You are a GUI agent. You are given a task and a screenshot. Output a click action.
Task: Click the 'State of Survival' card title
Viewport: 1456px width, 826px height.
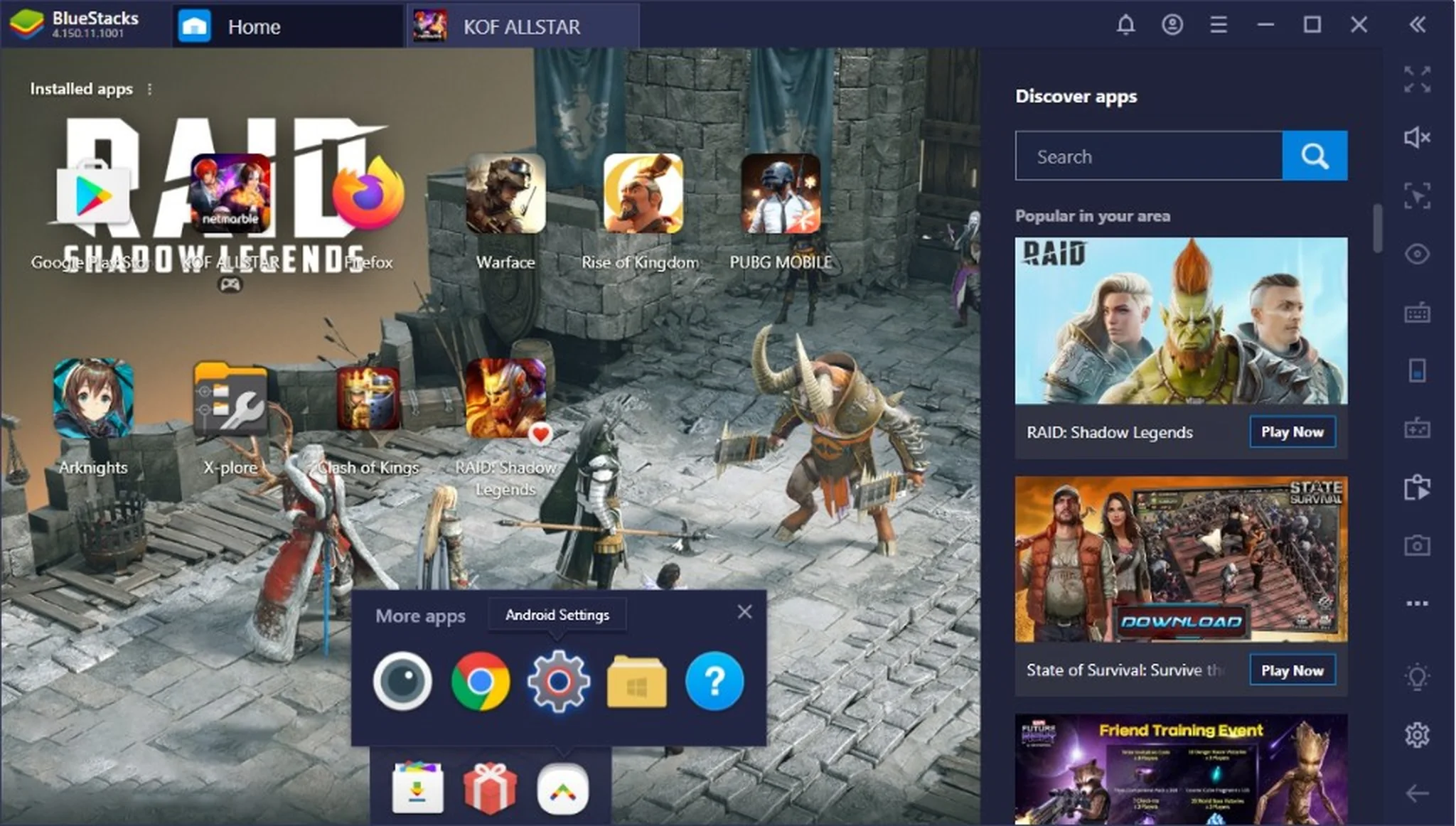pyautogui.click(x=1125, y=670)
